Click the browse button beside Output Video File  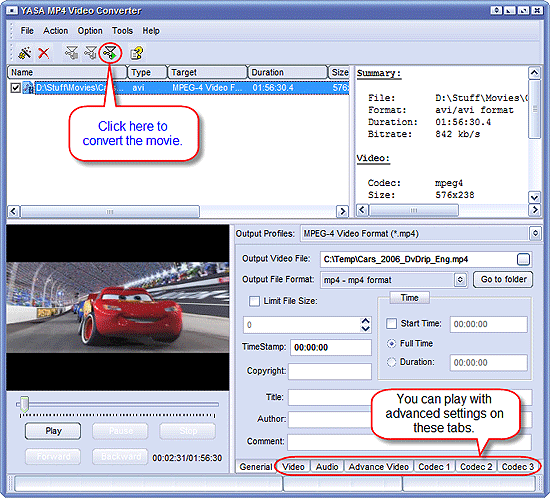(523, 259)
